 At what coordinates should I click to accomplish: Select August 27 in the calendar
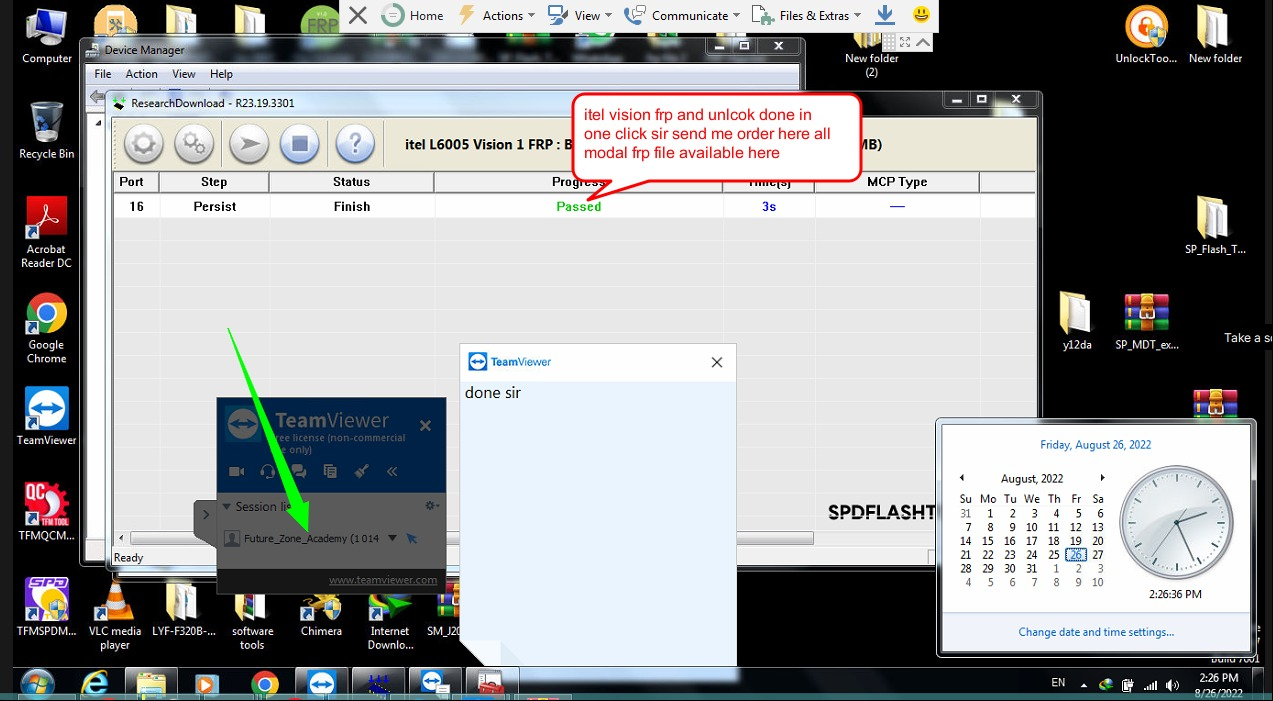click(x=1097, y=555)
